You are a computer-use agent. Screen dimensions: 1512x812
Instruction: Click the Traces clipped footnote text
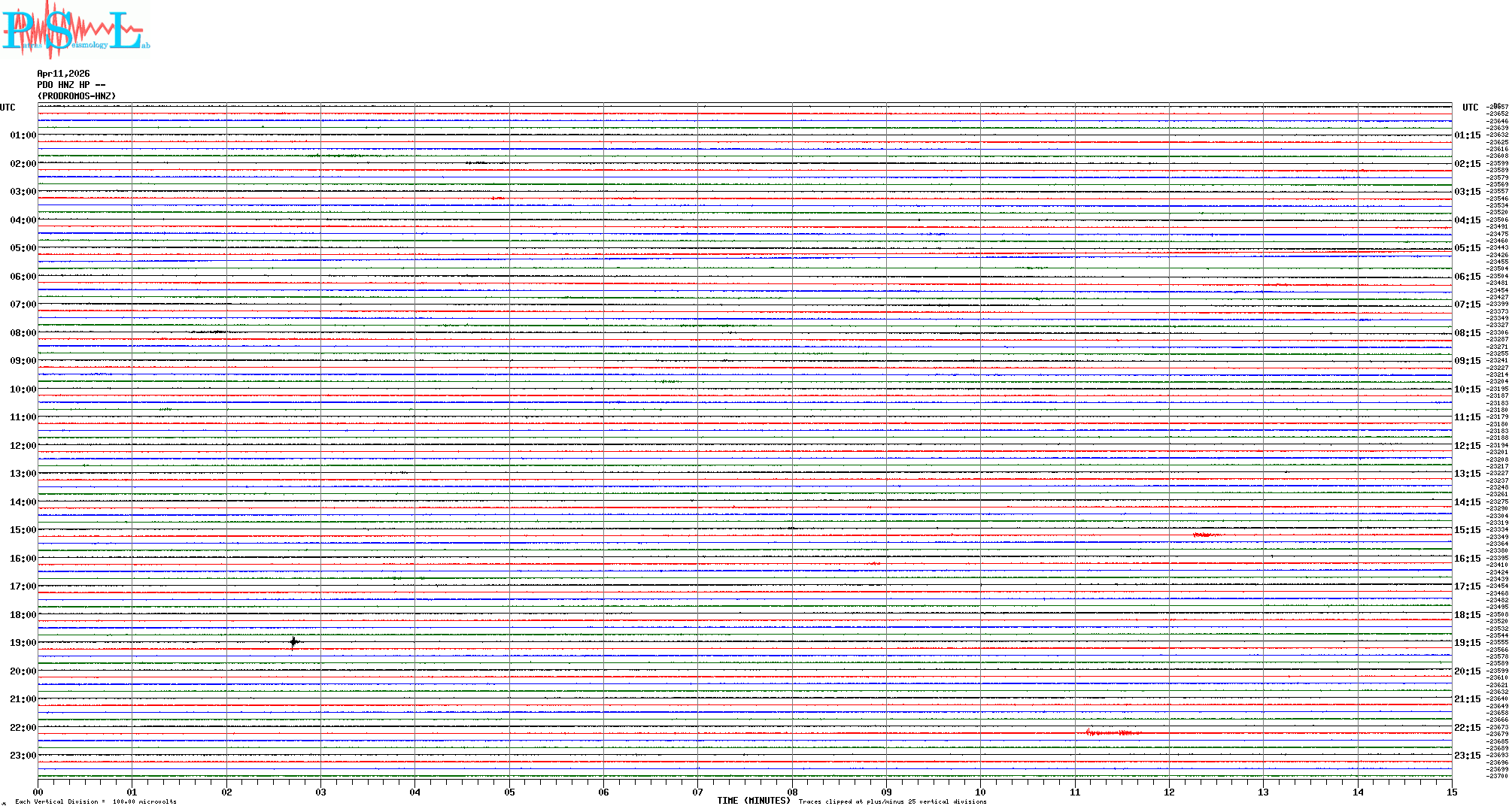pos(892,801)
